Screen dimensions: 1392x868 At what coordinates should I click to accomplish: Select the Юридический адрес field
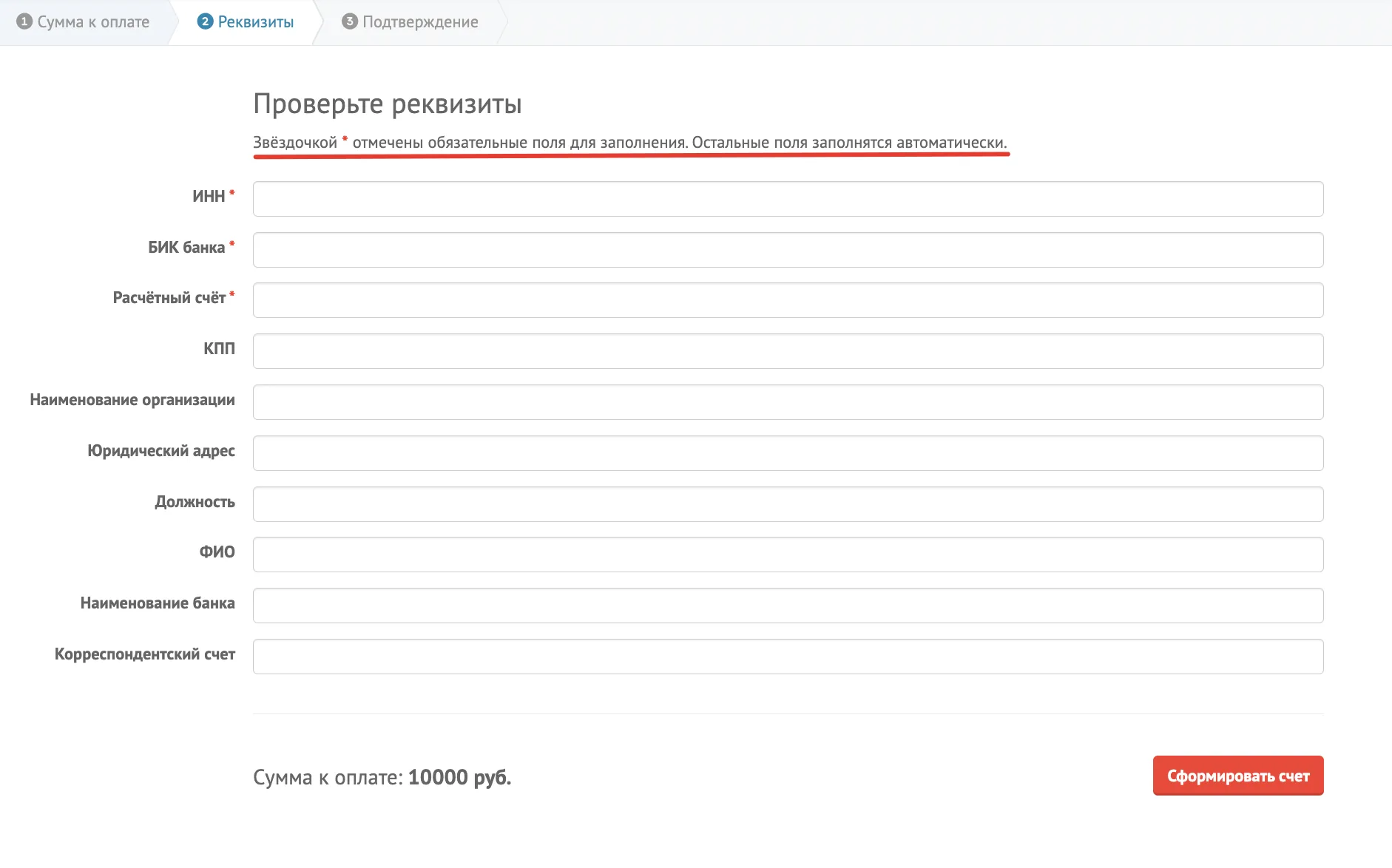coord(788,453)
